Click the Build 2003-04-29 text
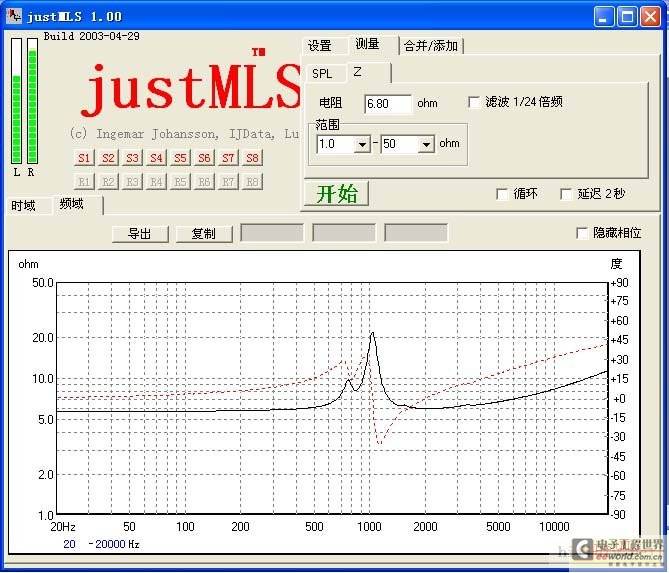This screenshot has width=669, height=573. (91, 36)
